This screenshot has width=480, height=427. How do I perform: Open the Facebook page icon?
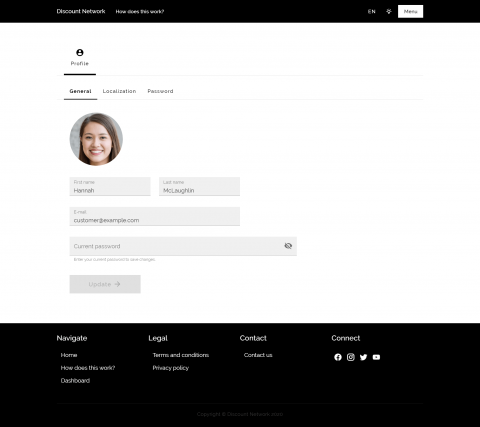click(x=338, y=357)
